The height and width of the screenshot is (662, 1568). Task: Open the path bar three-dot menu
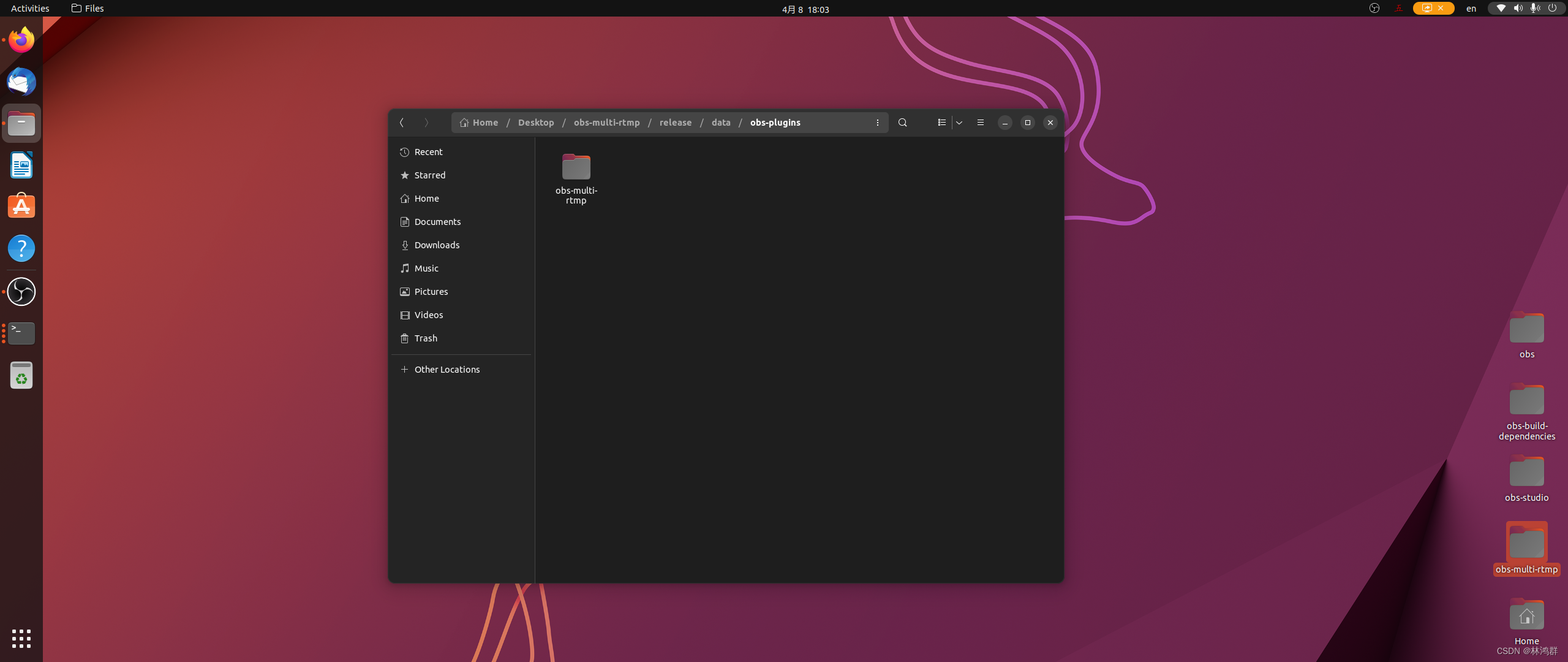click(x=878, y=123)
